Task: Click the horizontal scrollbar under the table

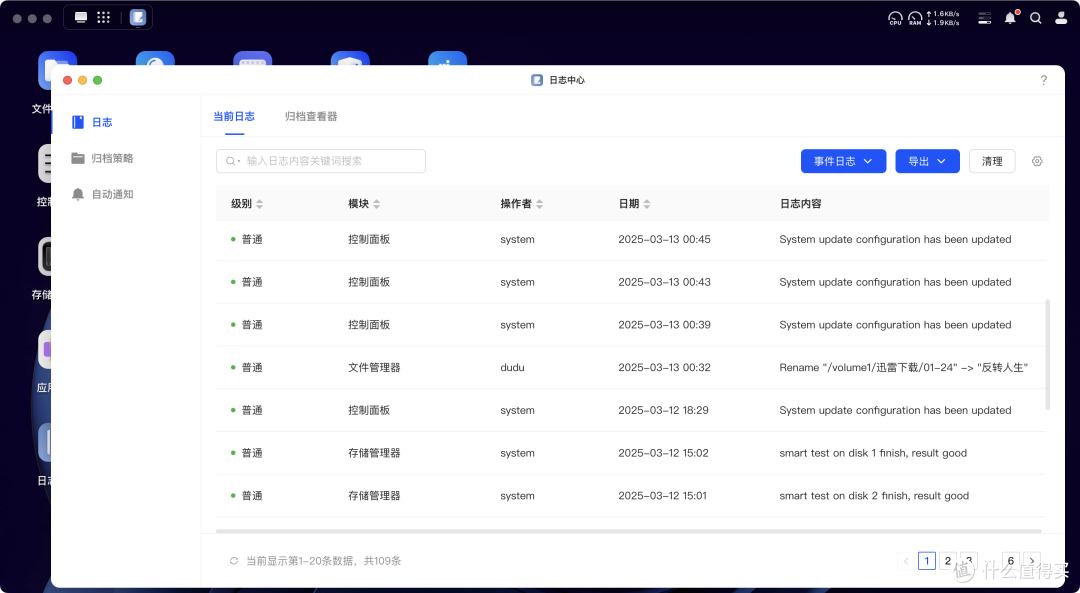Action: (x=629, y=531)
